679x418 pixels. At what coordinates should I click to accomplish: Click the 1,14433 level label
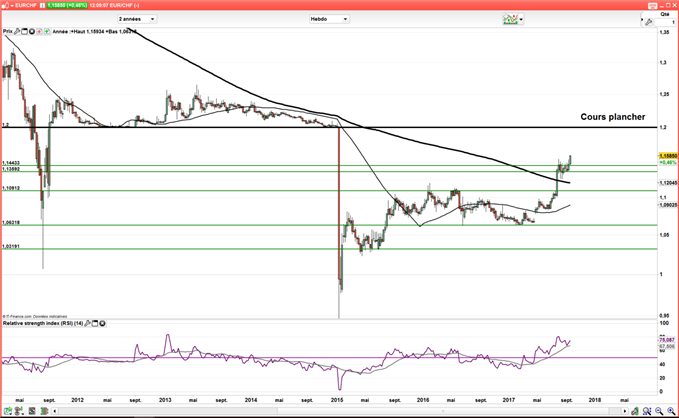(x=11, y=163)
